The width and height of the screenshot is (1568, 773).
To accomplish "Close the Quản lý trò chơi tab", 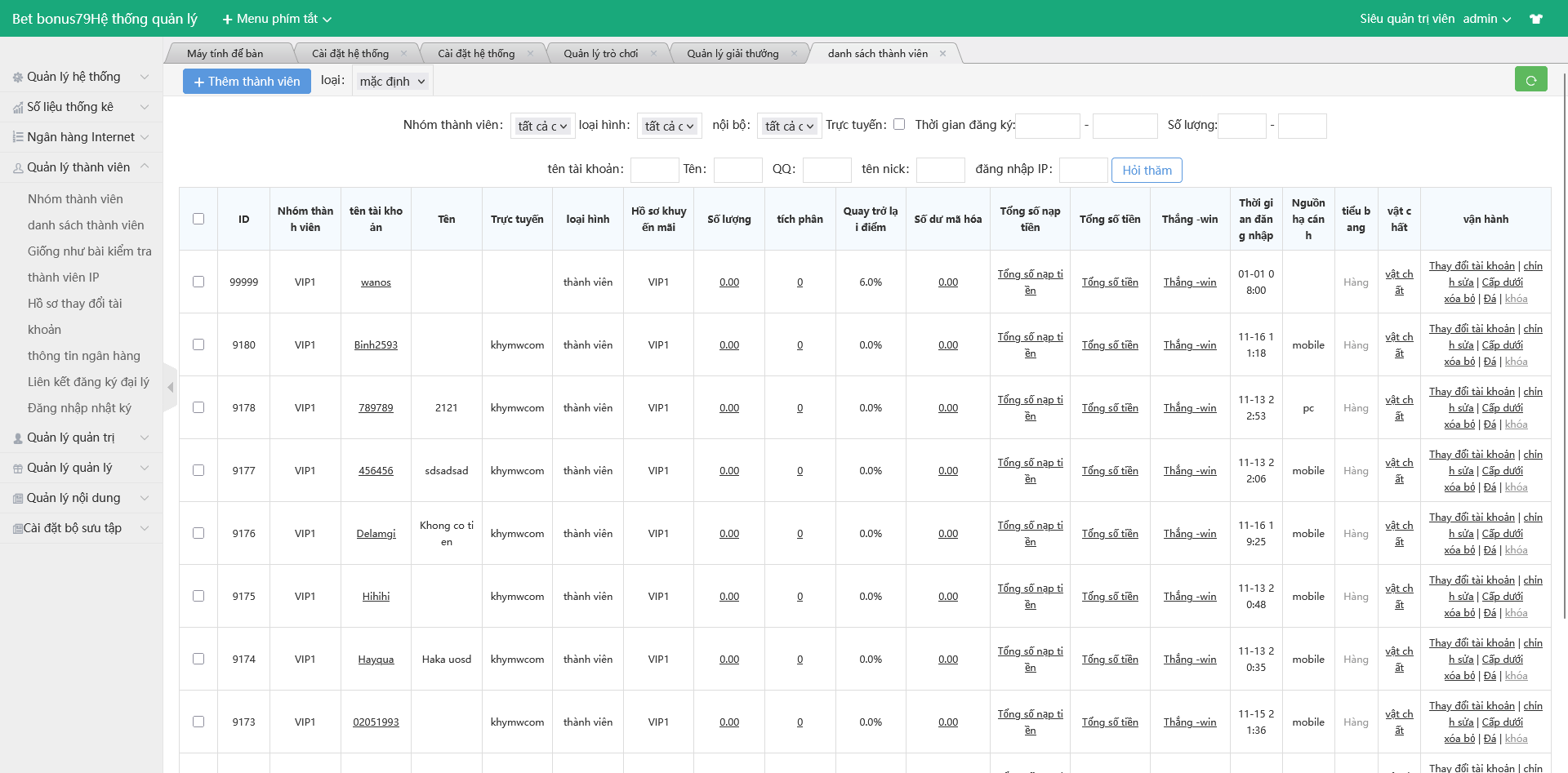I will pyautogui.click(x=653, y=54).
